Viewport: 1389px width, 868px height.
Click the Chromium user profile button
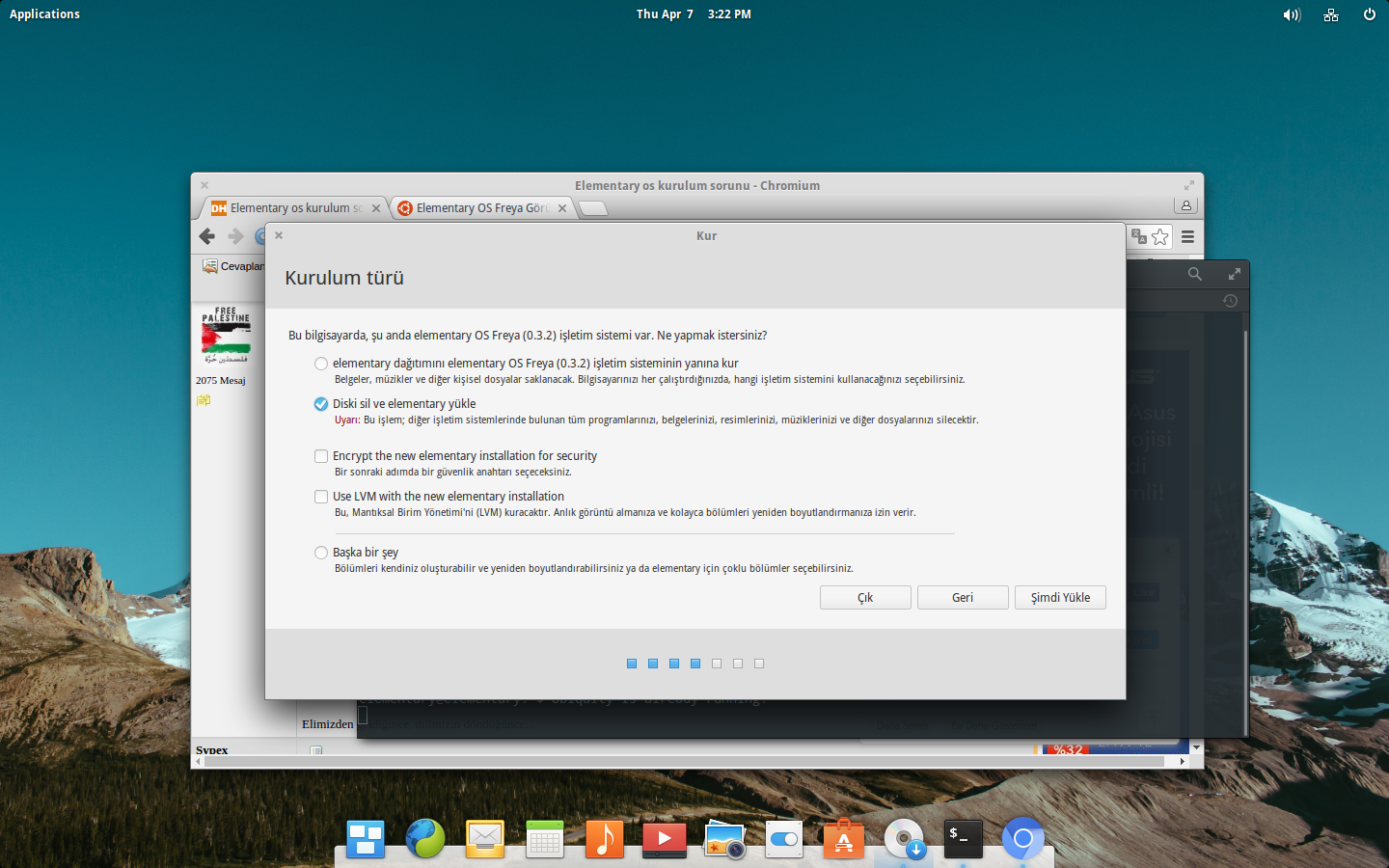click(1186, 205)
